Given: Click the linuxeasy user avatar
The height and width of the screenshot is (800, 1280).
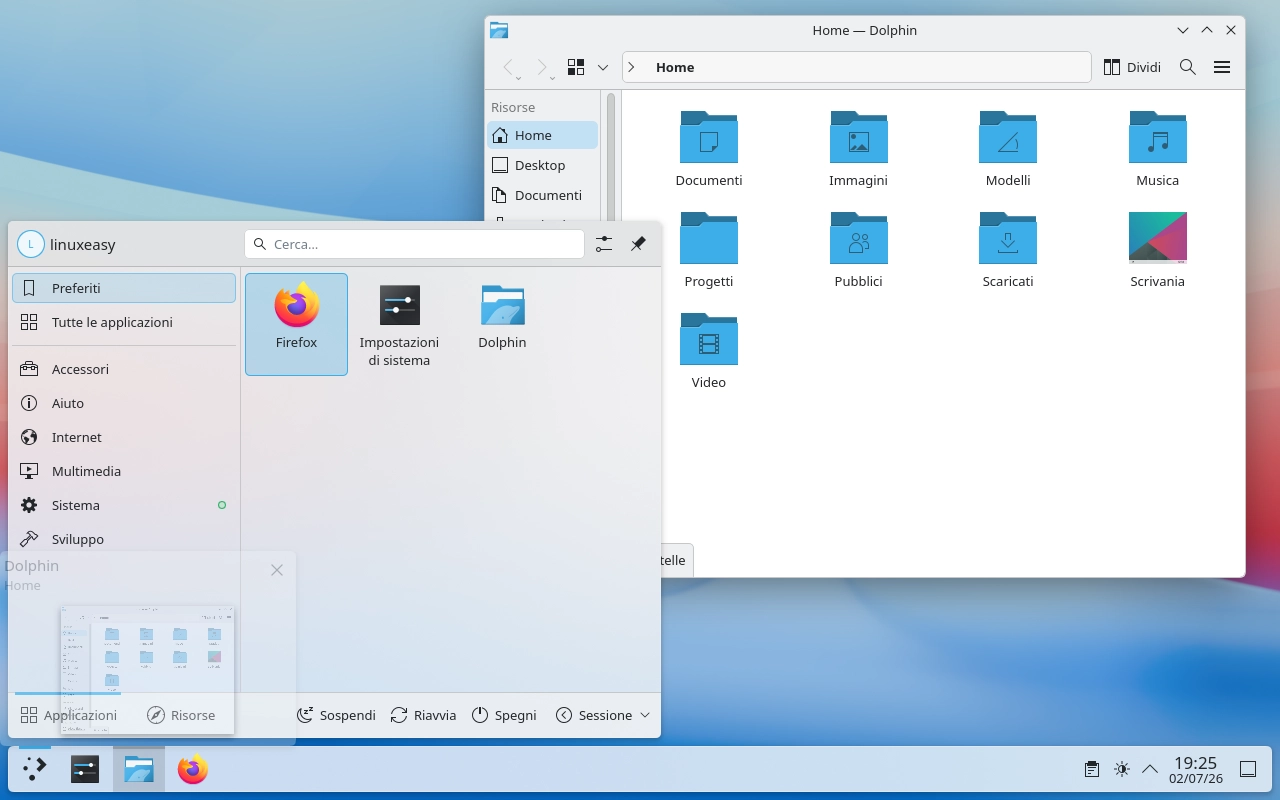Looking at the screenshot, I should pos(31,244).
